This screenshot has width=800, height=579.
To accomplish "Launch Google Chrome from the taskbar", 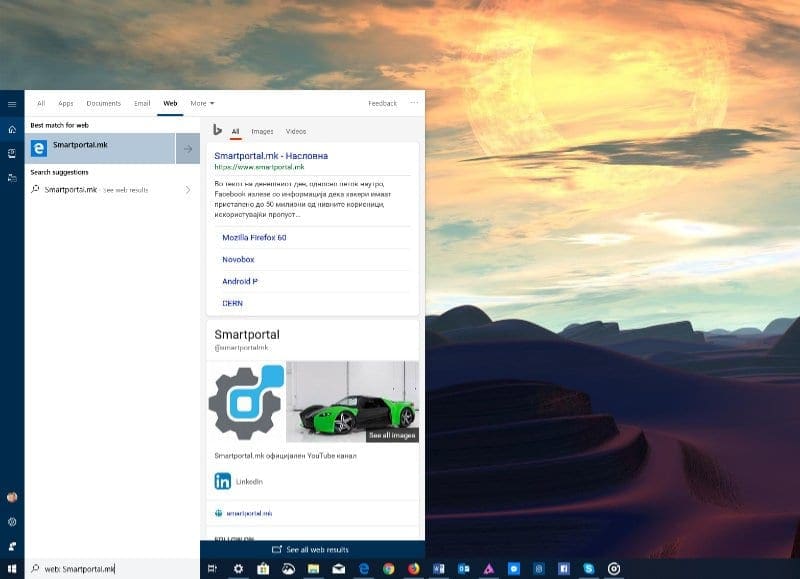I will [x=389, y=569].
